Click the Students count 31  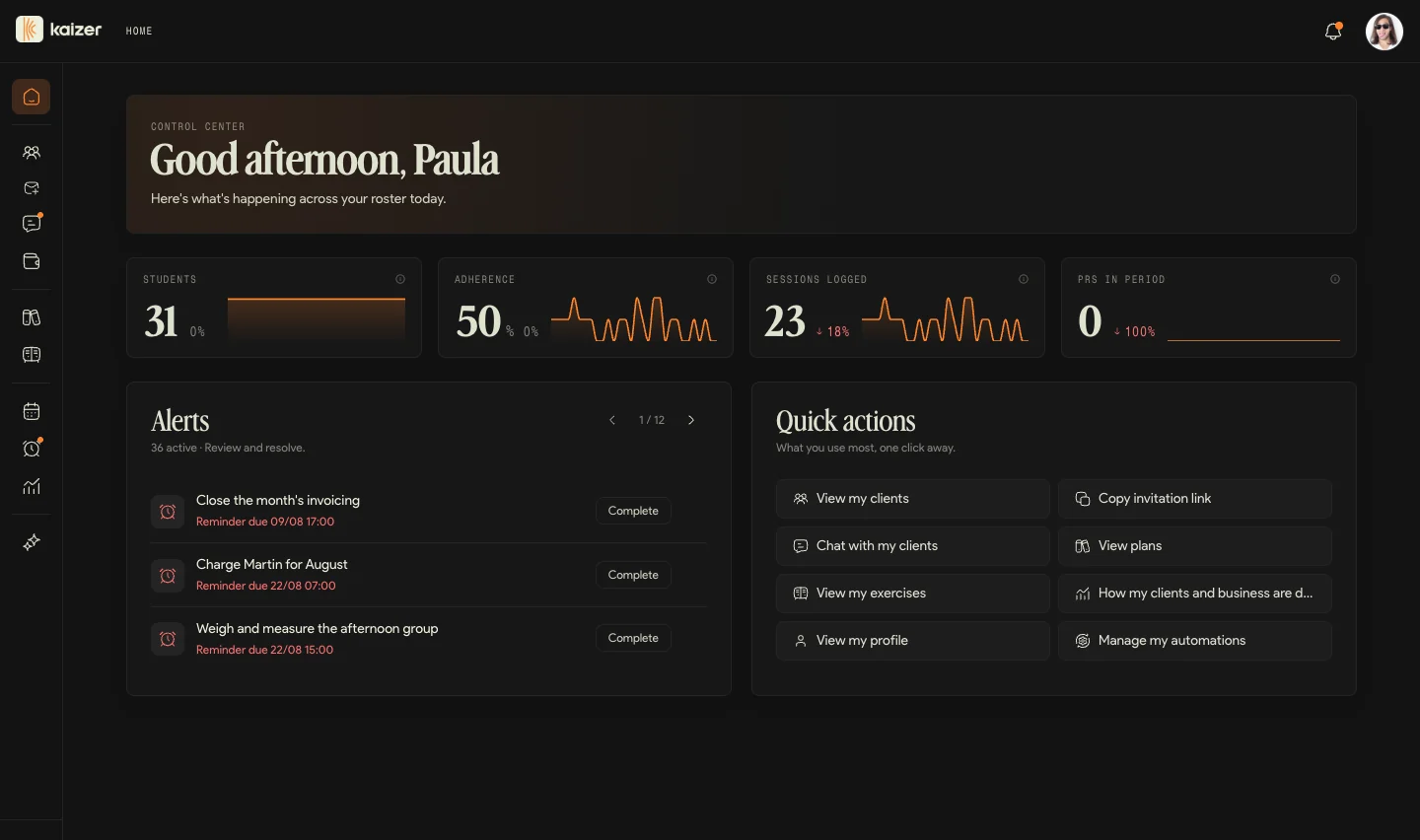coord(162,321)
